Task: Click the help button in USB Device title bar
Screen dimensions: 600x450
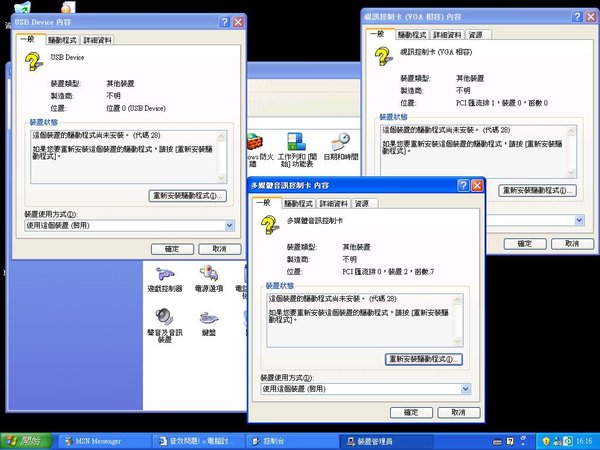Action: click(225, 22)
